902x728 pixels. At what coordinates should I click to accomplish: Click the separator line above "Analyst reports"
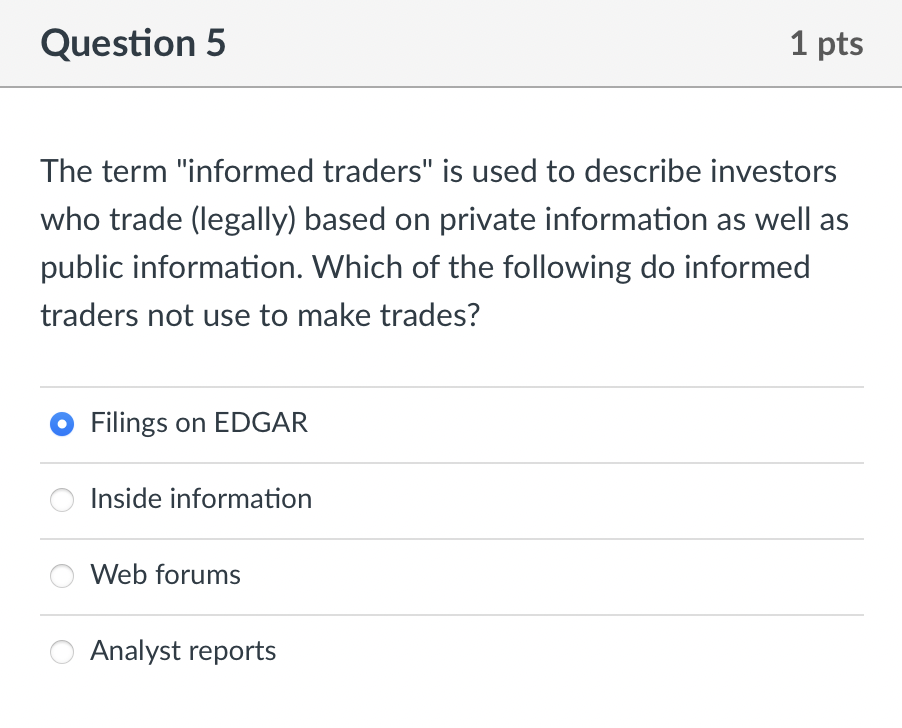point(450,614)
